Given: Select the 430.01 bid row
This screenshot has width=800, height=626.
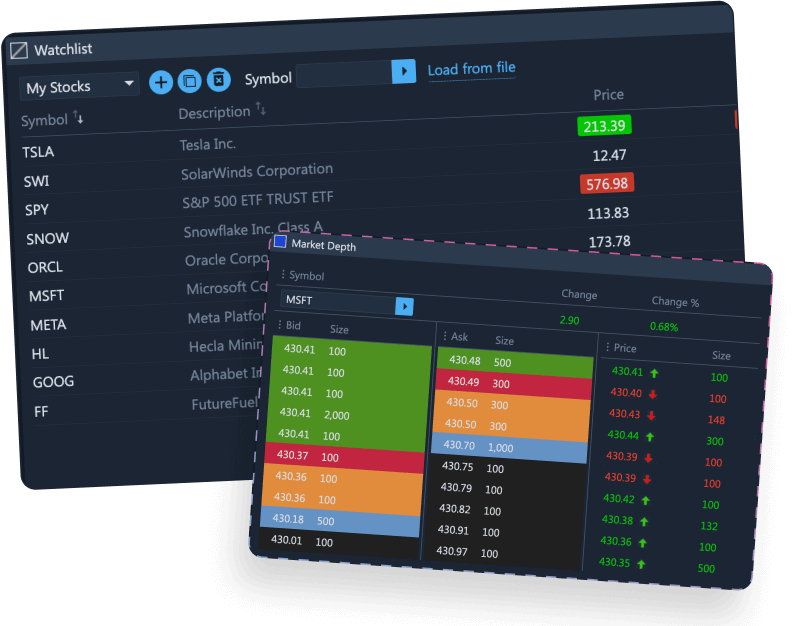Looking at the screenshot, I should [338, 543].
